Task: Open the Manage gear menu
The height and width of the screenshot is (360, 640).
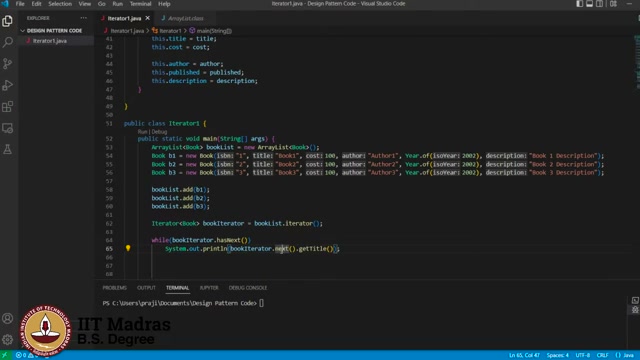Action: (x=7, y=340)
